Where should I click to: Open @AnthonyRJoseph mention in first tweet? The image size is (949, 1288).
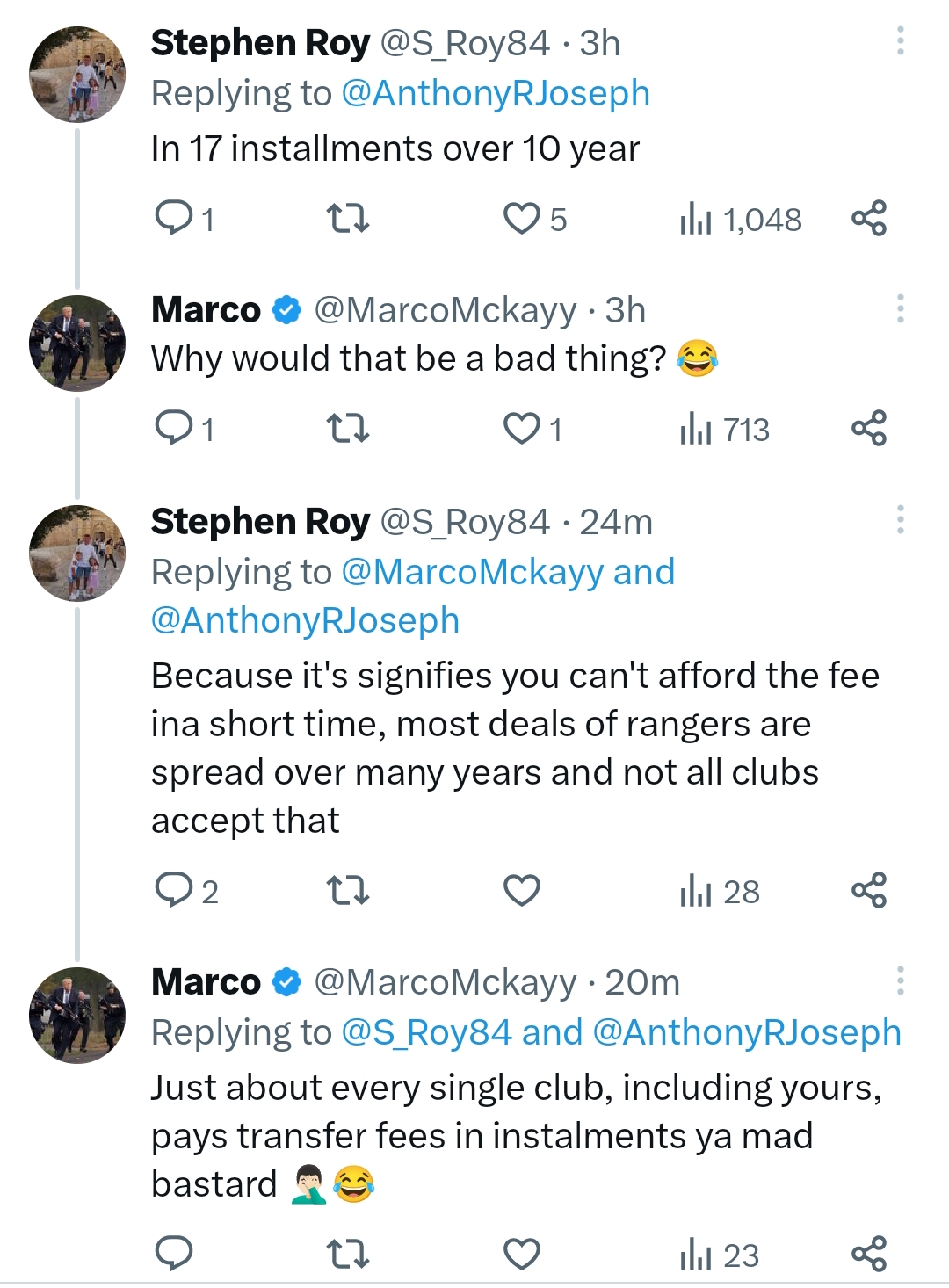495,93
